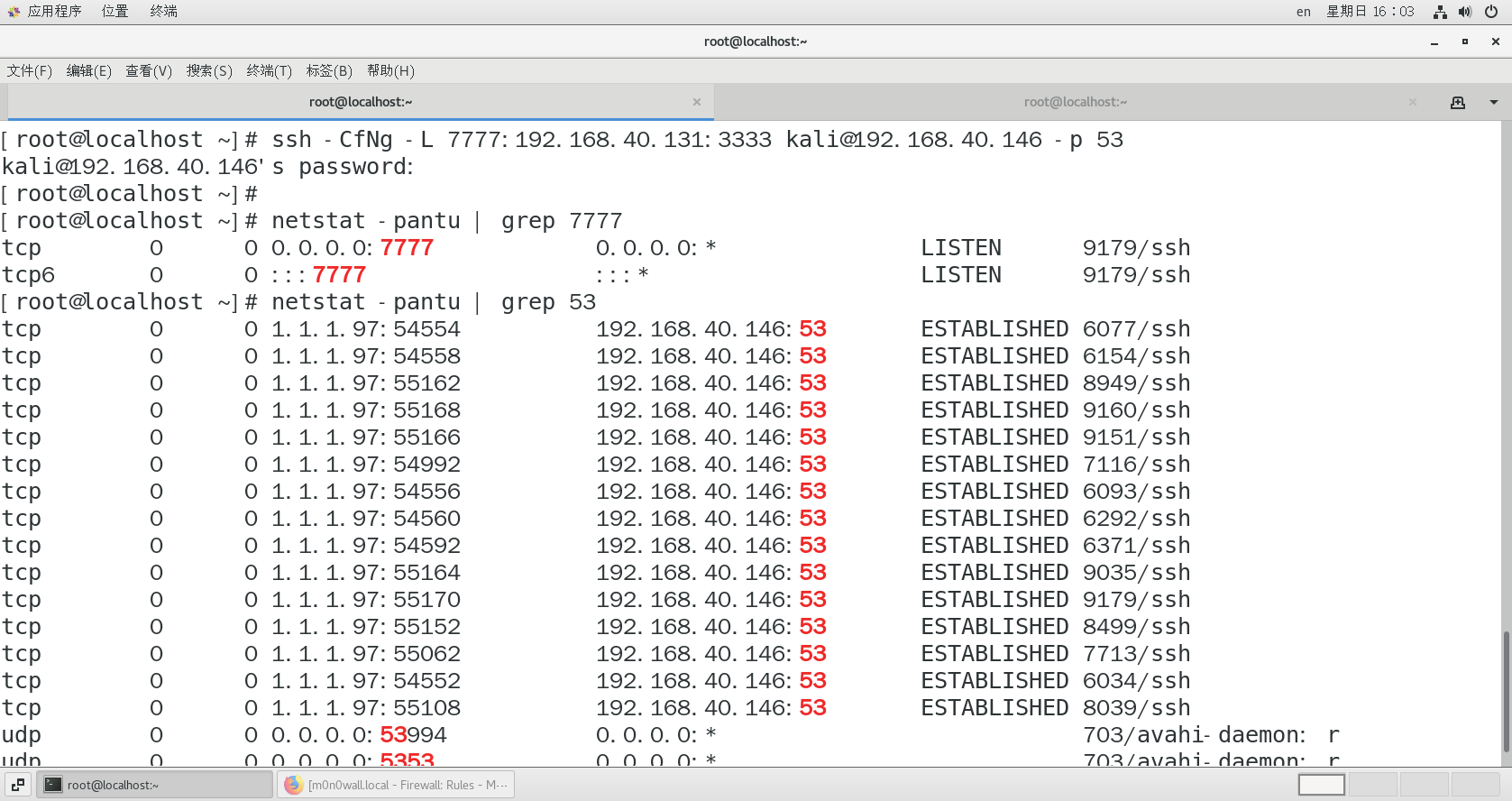Image resolution: width=1512 pixels, height=801 pixels.
Task: Click the network status icon
Action: pos(1440,12)
